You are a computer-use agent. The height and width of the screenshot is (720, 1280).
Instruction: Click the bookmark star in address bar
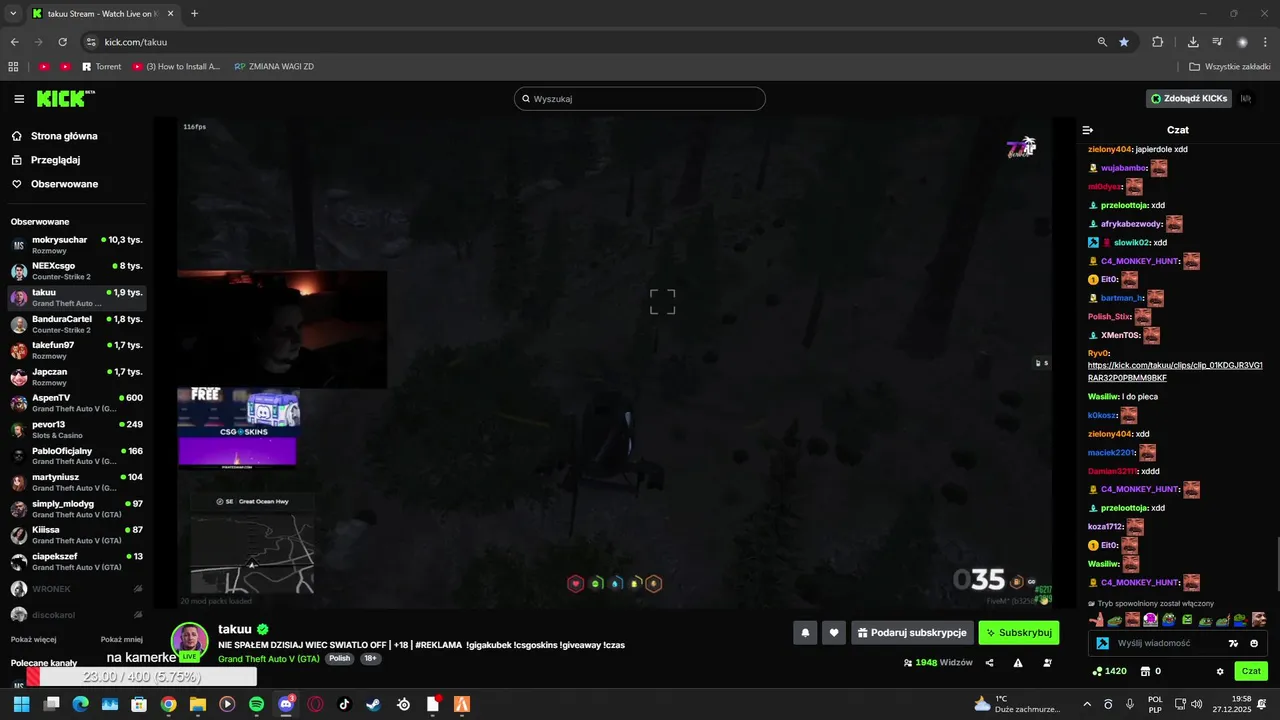(1124, 42)
